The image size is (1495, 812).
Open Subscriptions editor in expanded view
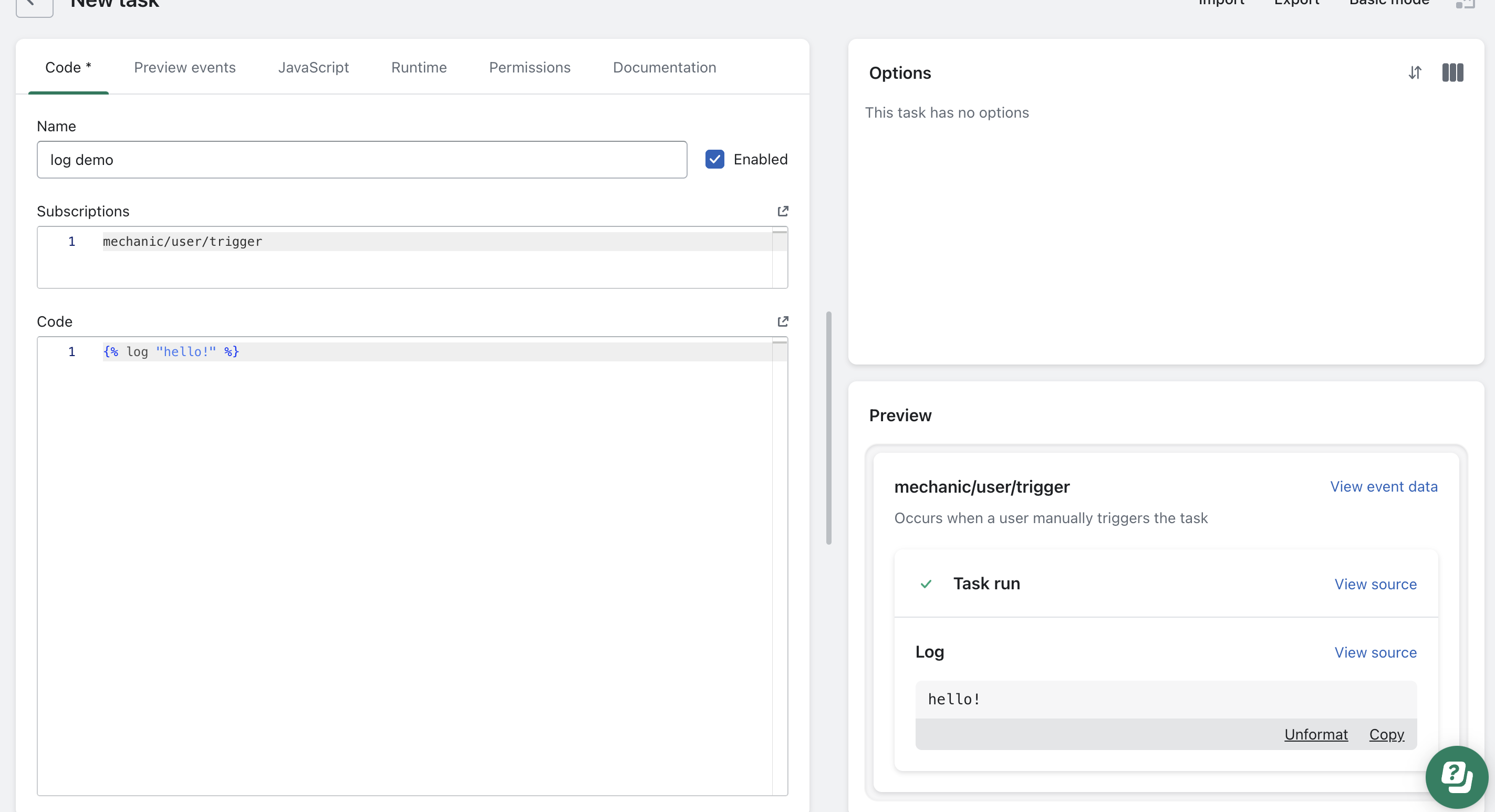[x=782, y=211]
